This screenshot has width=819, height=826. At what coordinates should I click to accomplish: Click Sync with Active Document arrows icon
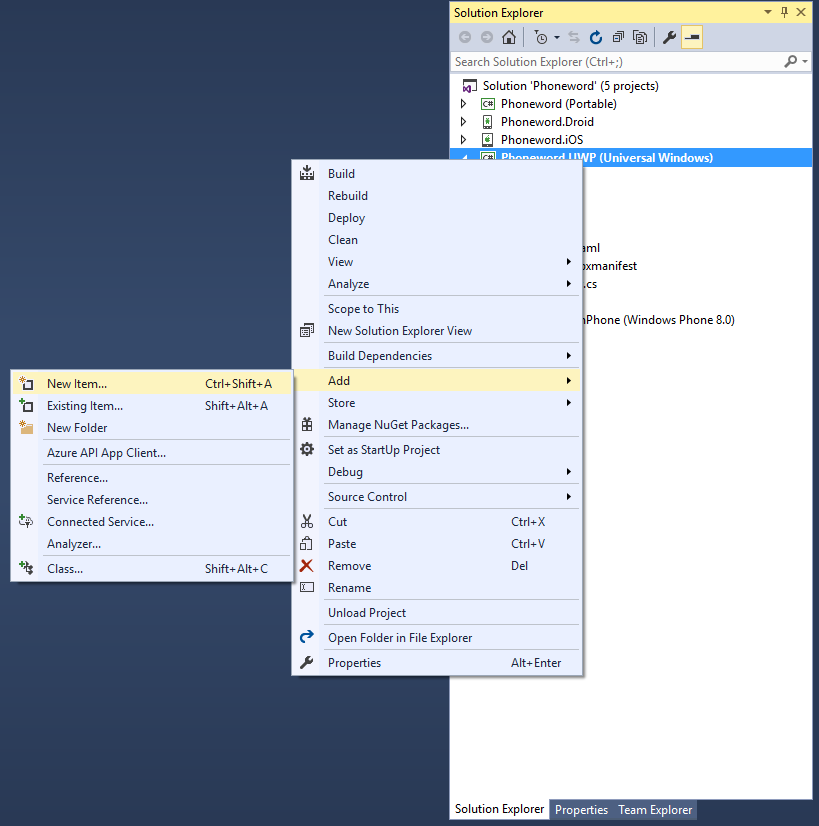coord(574,37)
